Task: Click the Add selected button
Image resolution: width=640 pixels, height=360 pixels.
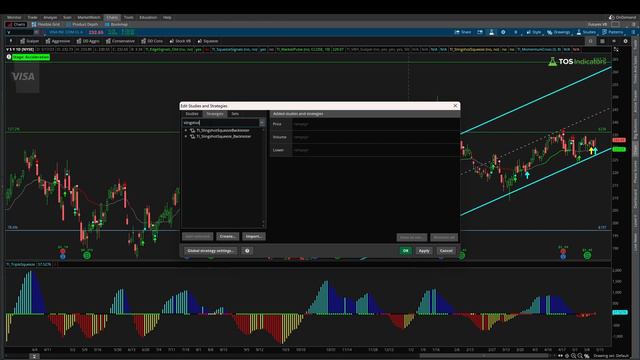Action: pyautogui.click(x=198, y=236)
